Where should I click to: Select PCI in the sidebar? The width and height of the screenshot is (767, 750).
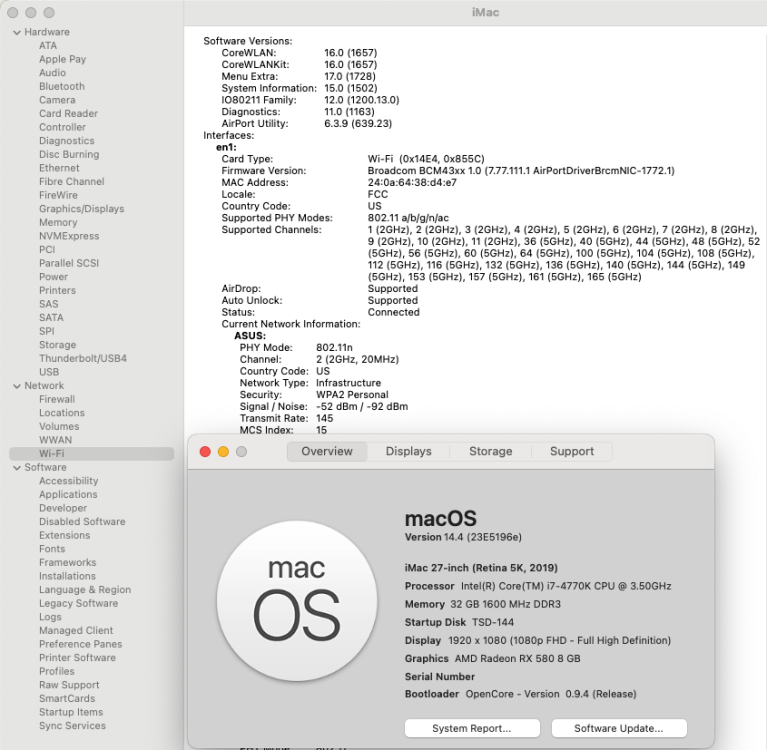pos(47,250)
